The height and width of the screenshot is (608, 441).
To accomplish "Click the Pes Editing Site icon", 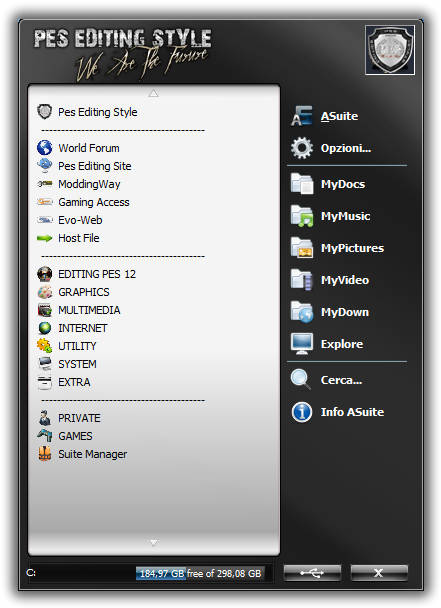I will [x=45, y=166].
